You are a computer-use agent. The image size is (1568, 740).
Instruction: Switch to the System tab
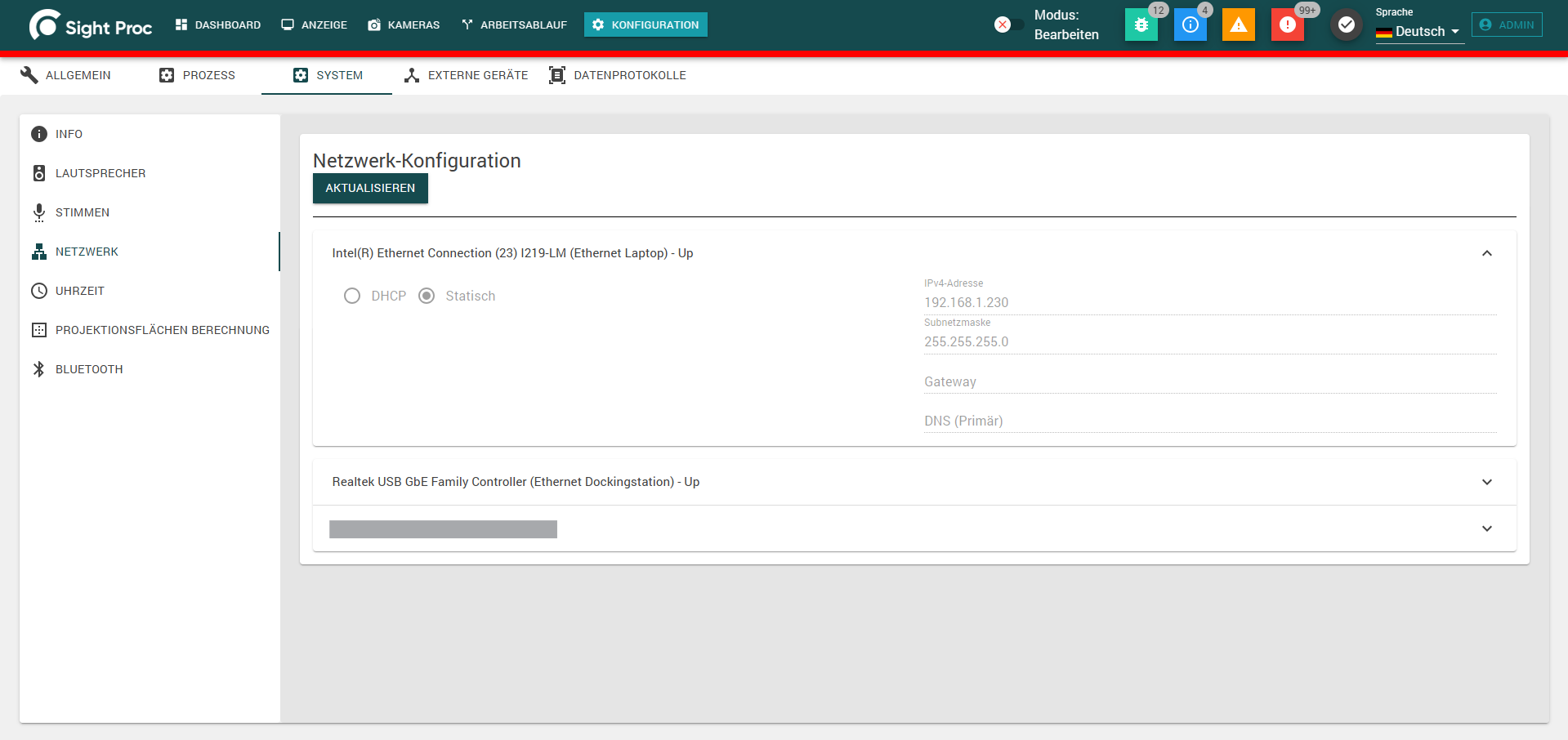(x=327, y=75)
